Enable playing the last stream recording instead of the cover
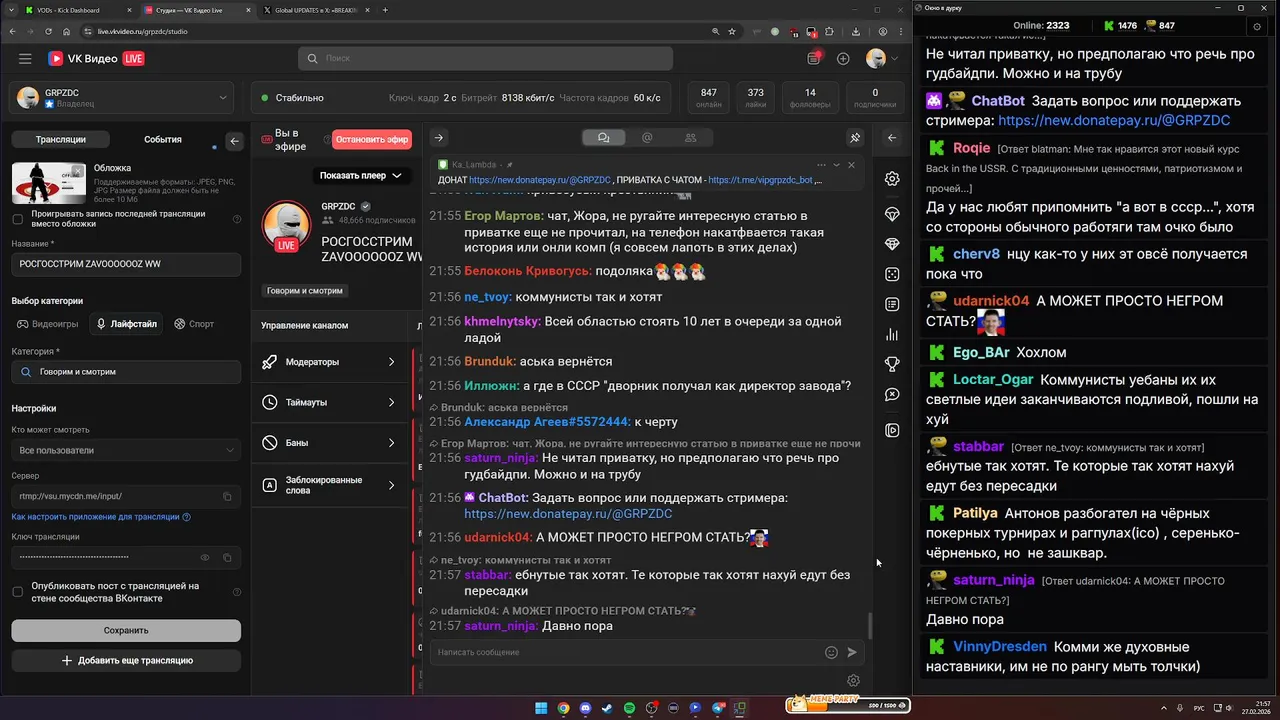The width and height of the screenshot is (1280, 720). click(17, 219)
